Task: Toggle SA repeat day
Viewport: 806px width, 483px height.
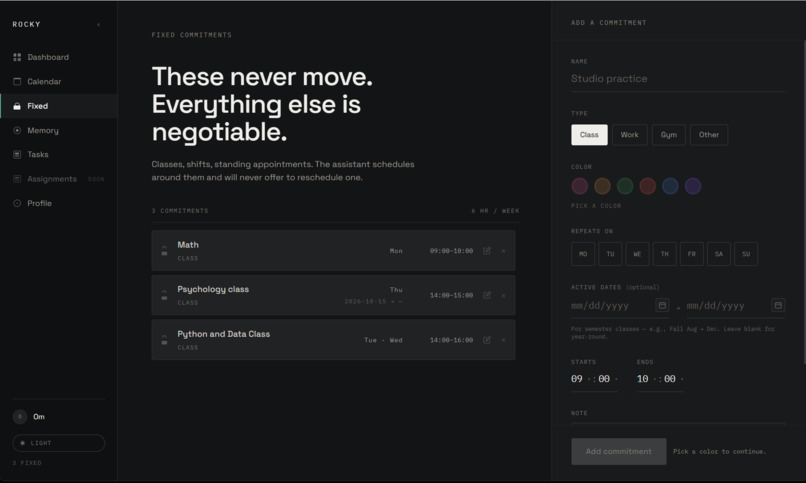Action: coord(719,254)
